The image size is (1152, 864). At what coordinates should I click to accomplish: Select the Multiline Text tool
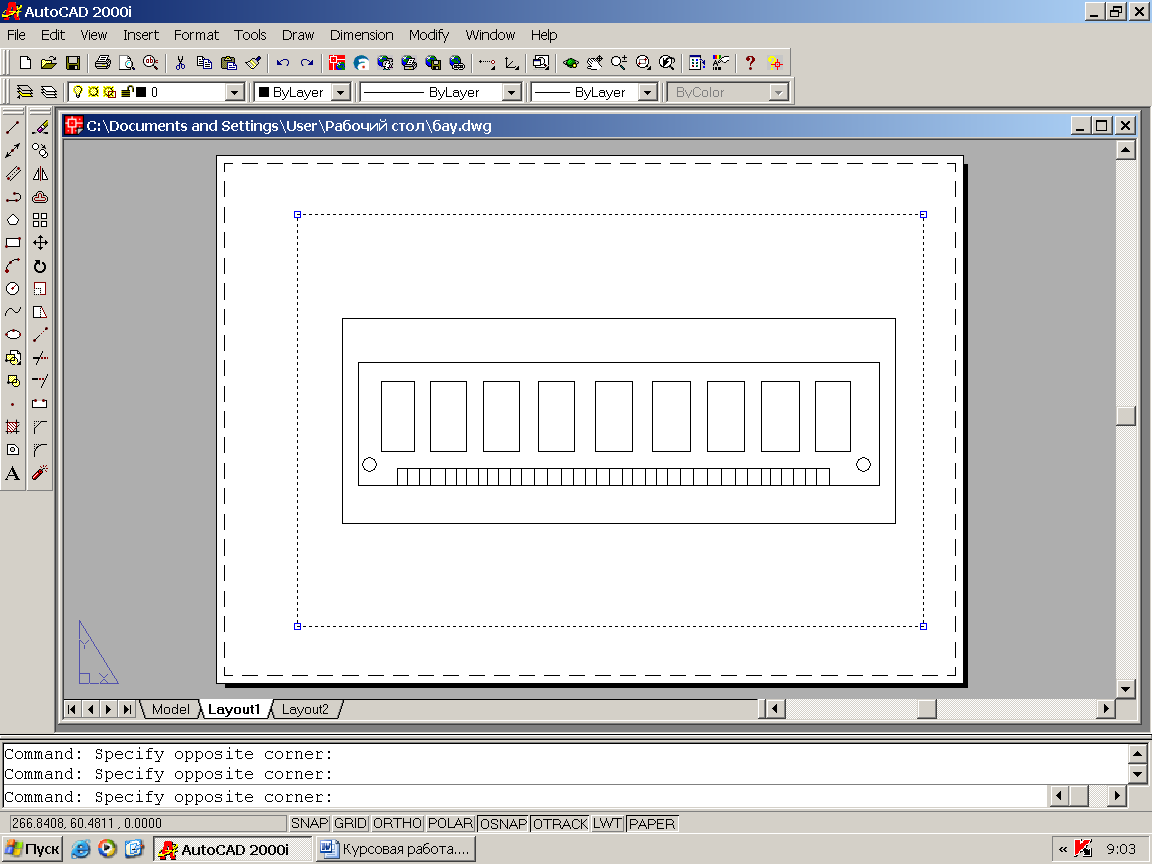tap(12, 473)
